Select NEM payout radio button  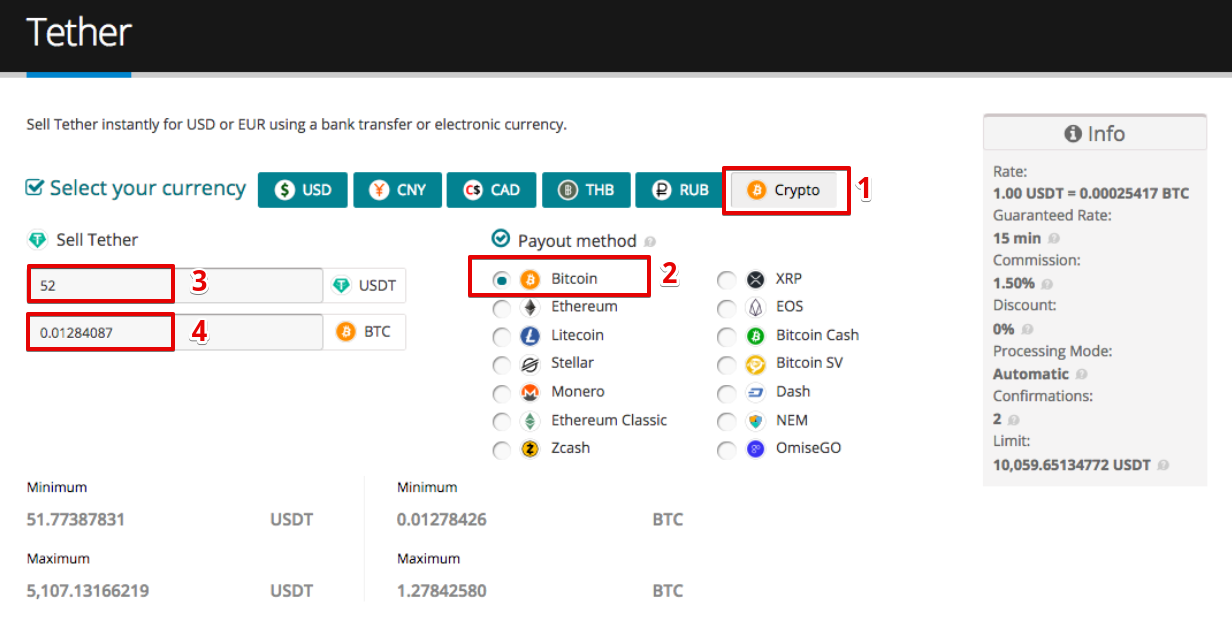point(727,421)
